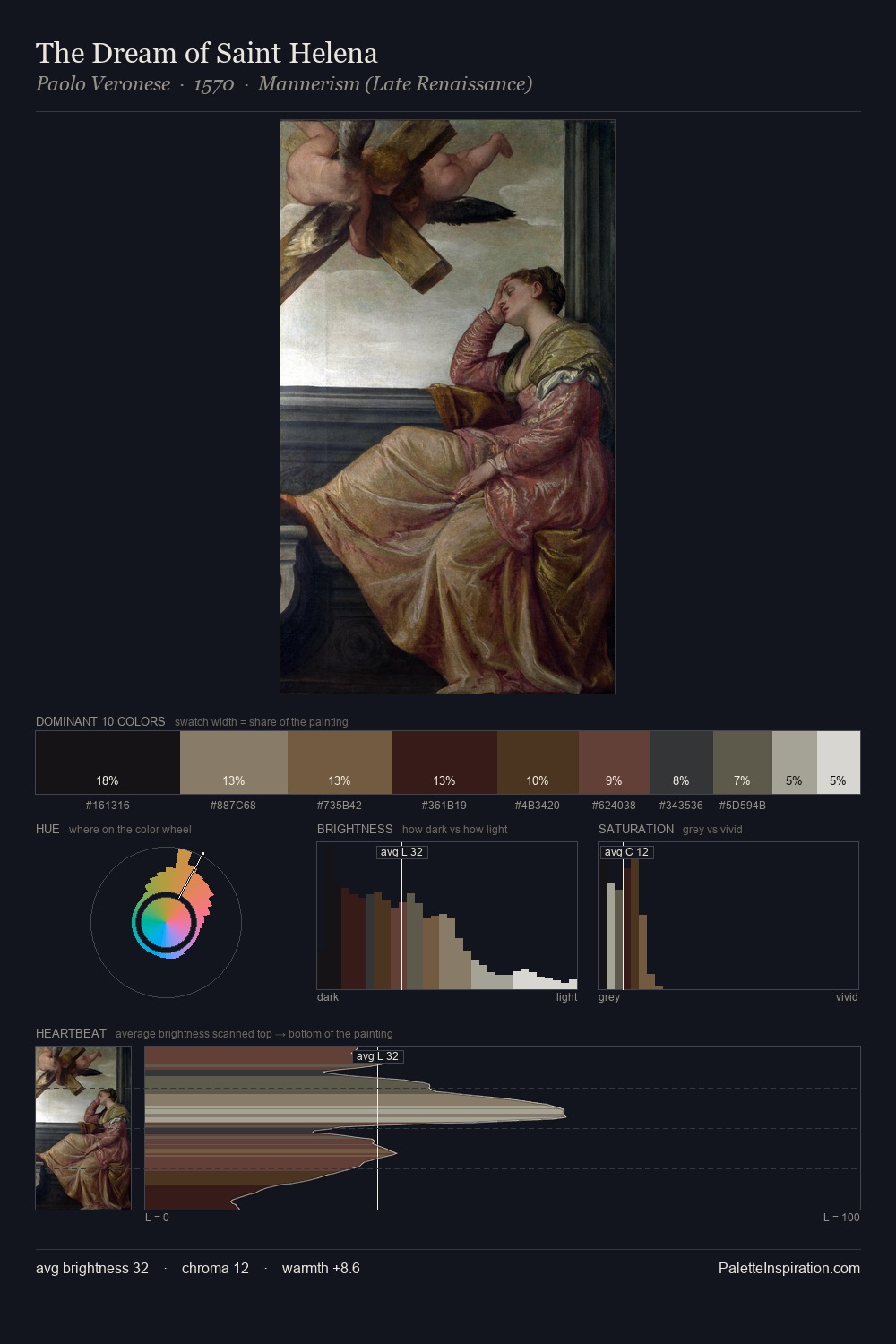The width and height of the screenshot is (896, 1344).
Task: Click the main painting image
Action: (447, 407)
